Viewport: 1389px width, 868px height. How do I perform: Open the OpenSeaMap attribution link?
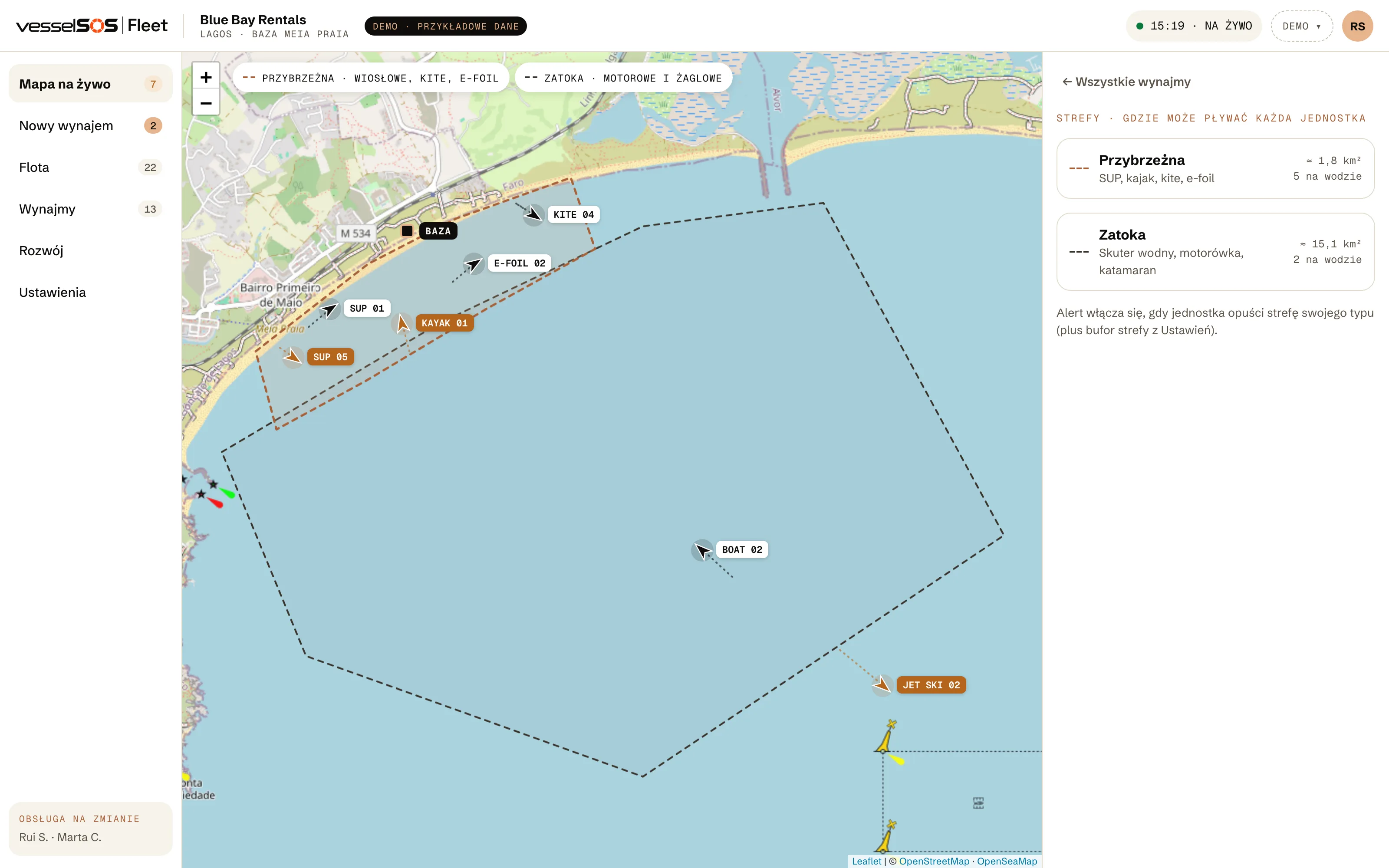[x=1007, y=861]
